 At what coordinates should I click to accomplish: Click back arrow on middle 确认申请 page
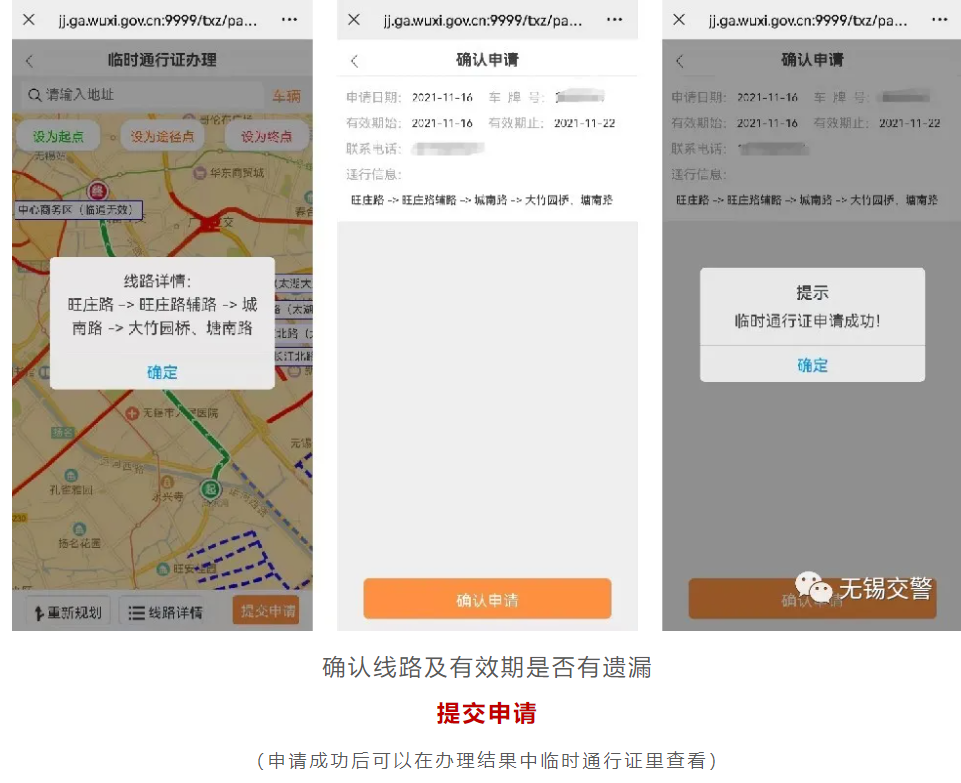tap(354, 61)
